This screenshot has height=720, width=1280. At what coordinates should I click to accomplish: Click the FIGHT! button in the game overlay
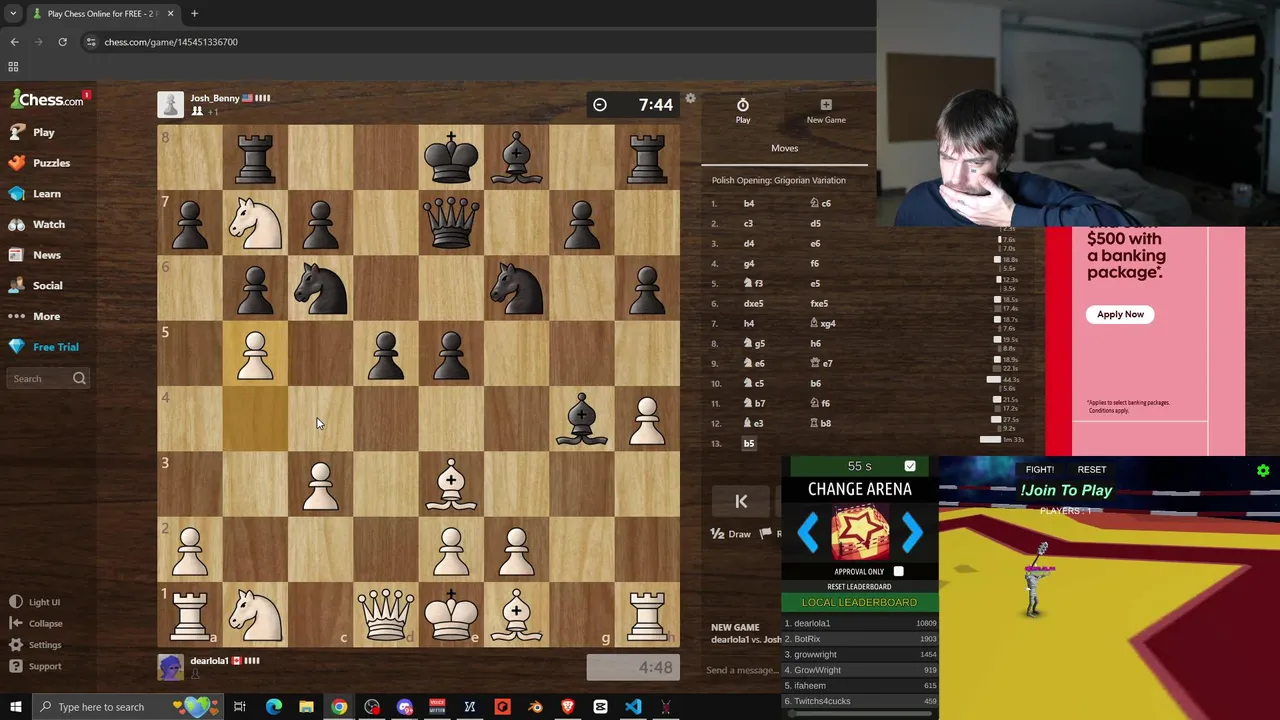(x=1039, y=469)
